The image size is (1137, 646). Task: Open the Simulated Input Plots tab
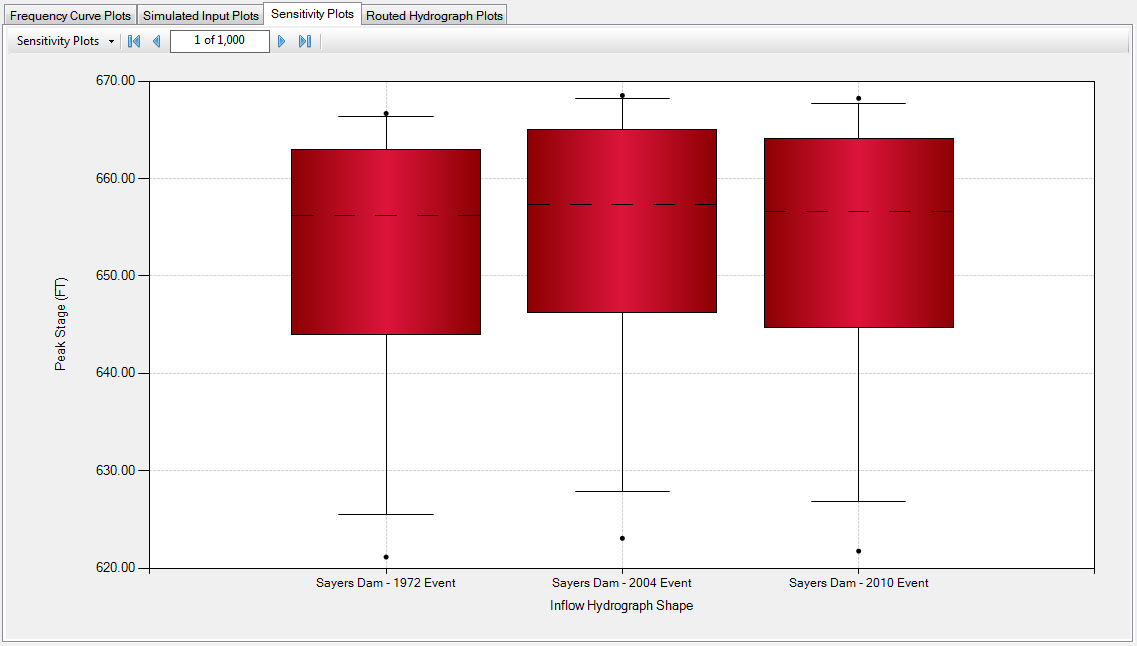[x=200, y=16]
